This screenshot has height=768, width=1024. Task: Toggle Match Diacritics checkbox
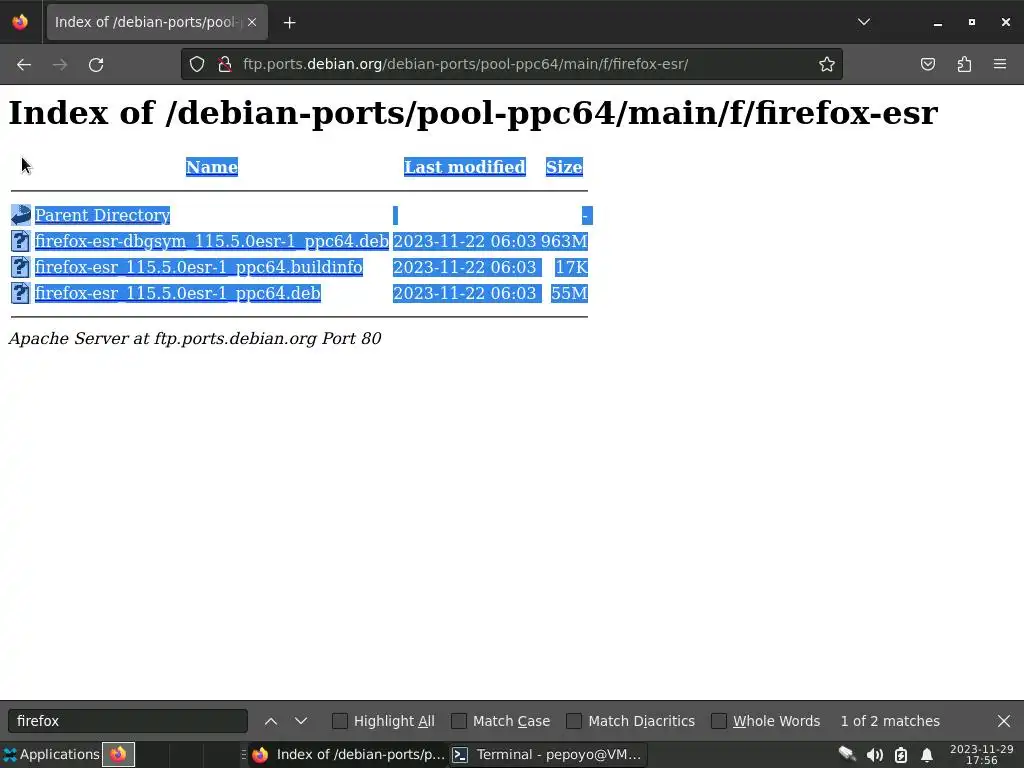tap(574, 721)
